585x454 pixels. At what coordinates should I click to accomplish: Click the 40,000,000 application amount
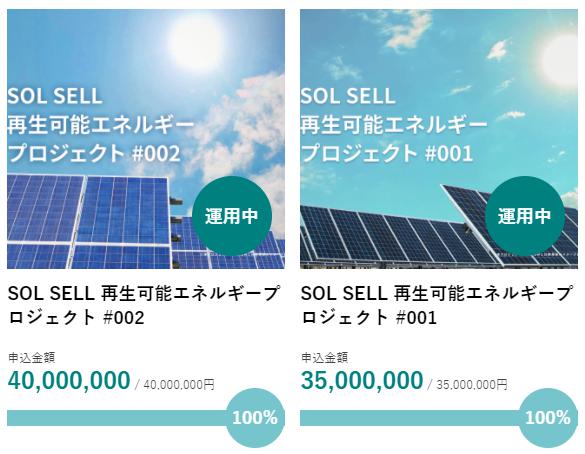[69, 381]
